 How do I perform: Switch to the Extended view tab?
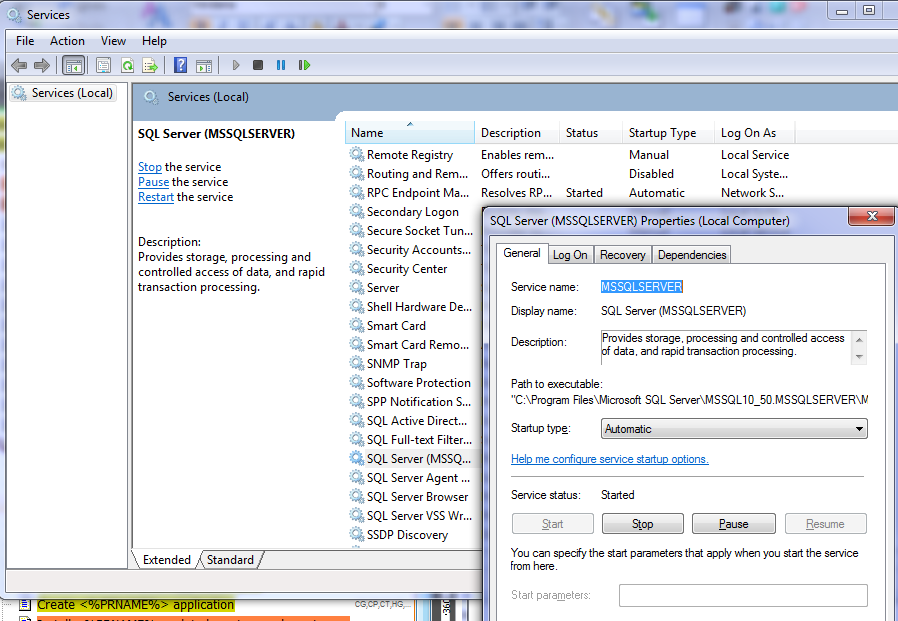coord(167,560)
